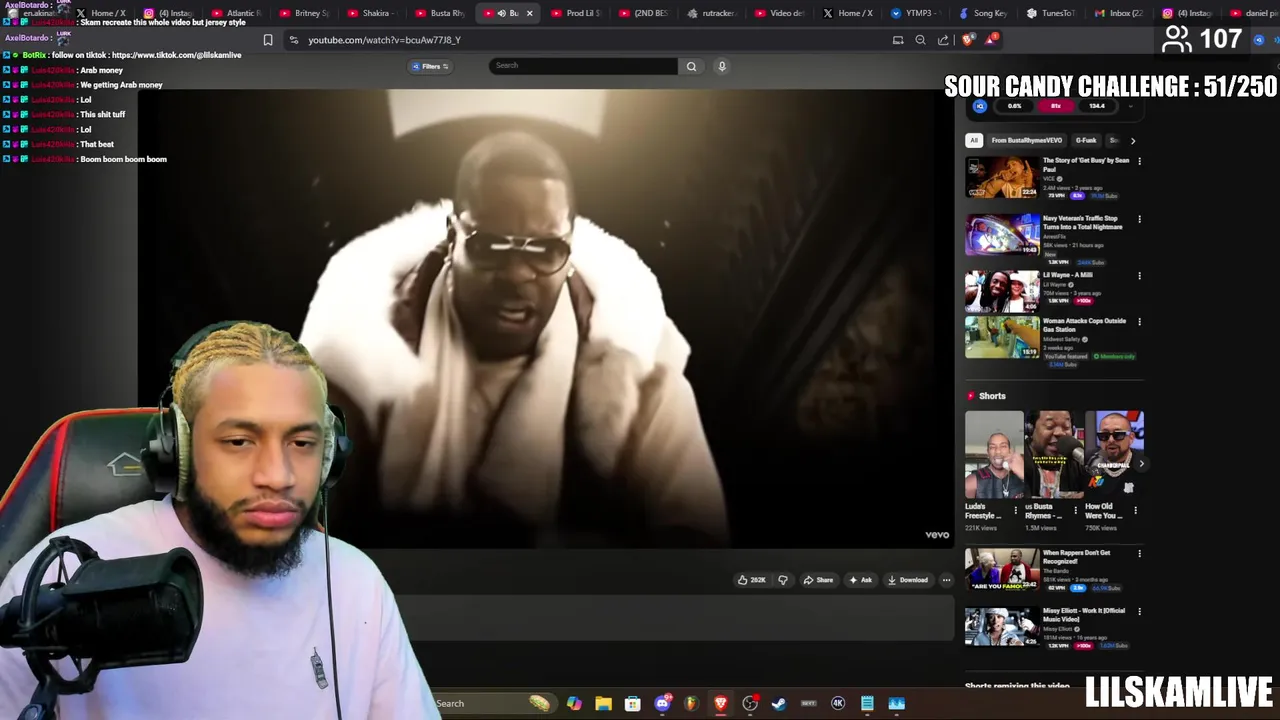Open Notepad from the taskbar
Viewport: 1280px width, 720px height.
coord(867,704)
